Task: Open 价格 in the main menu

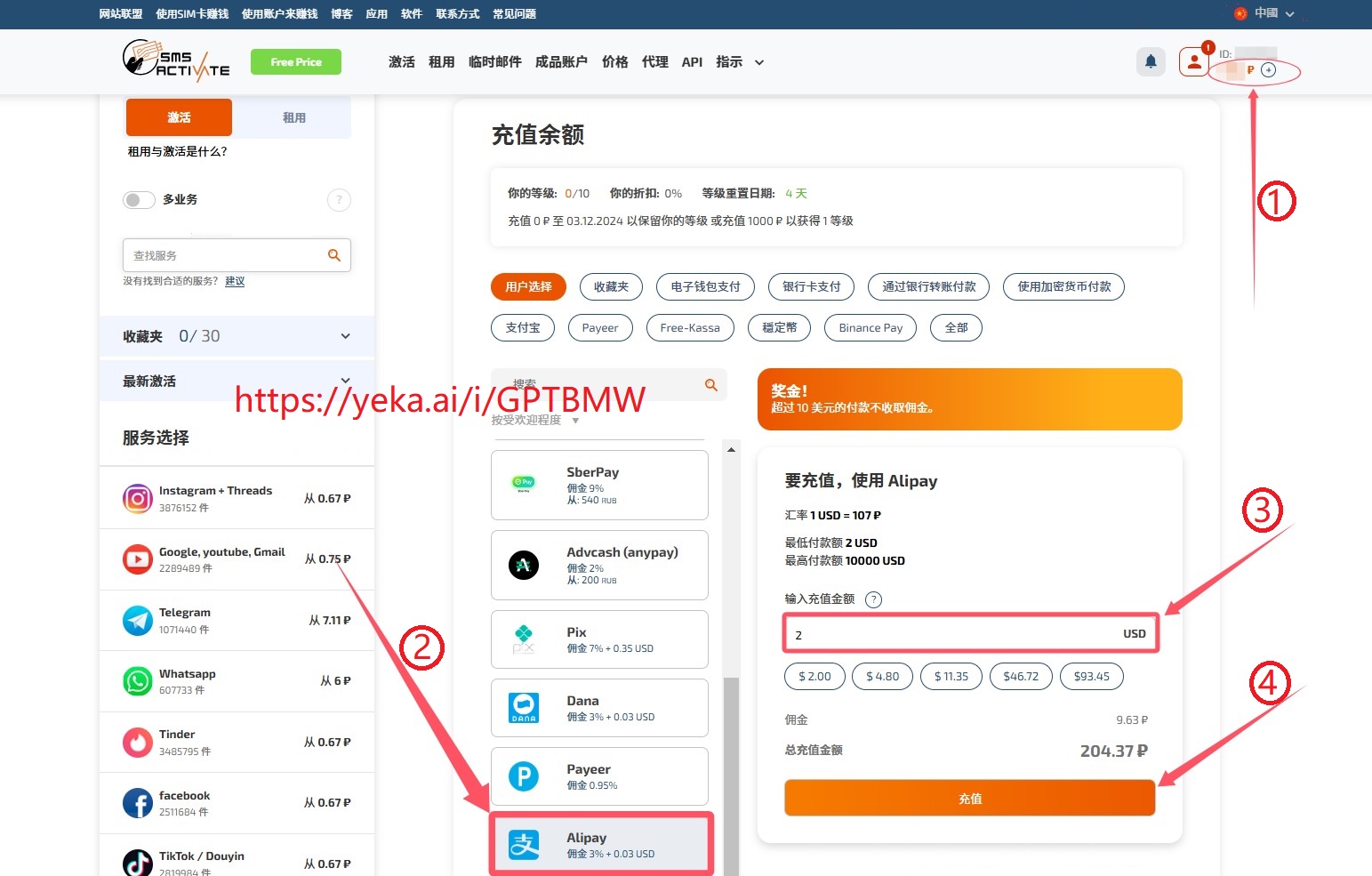Action: (x=614, y=61)
